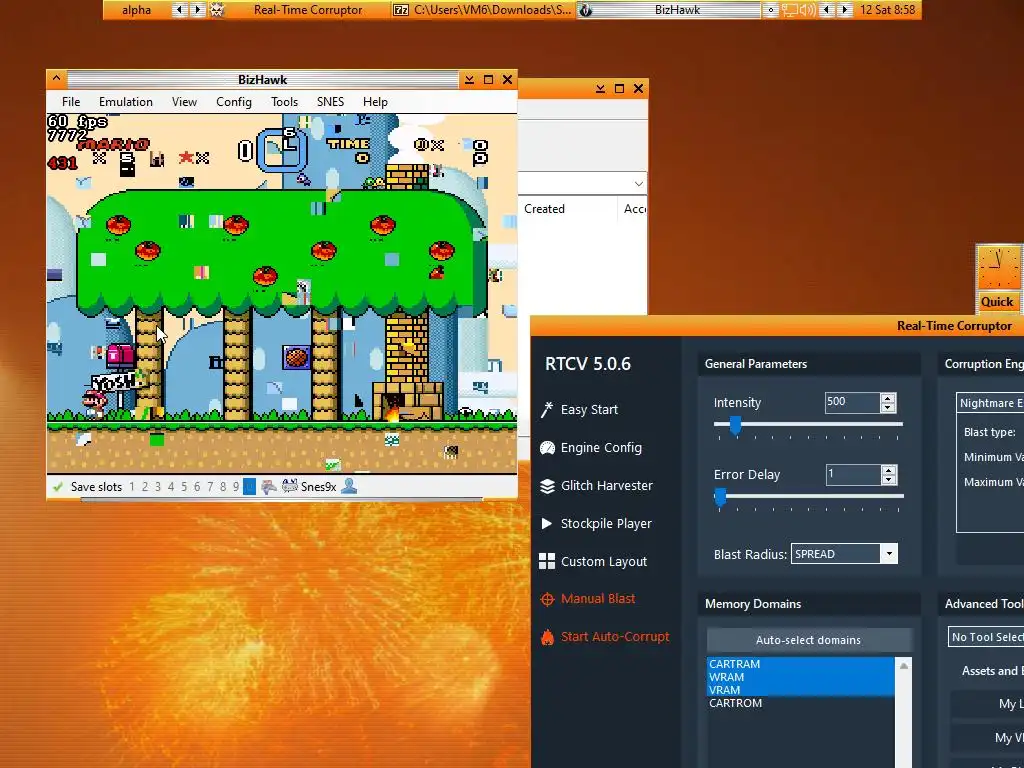
Task: Click the Memory Domains scrollbar up arrow
Action: [904, 666]
